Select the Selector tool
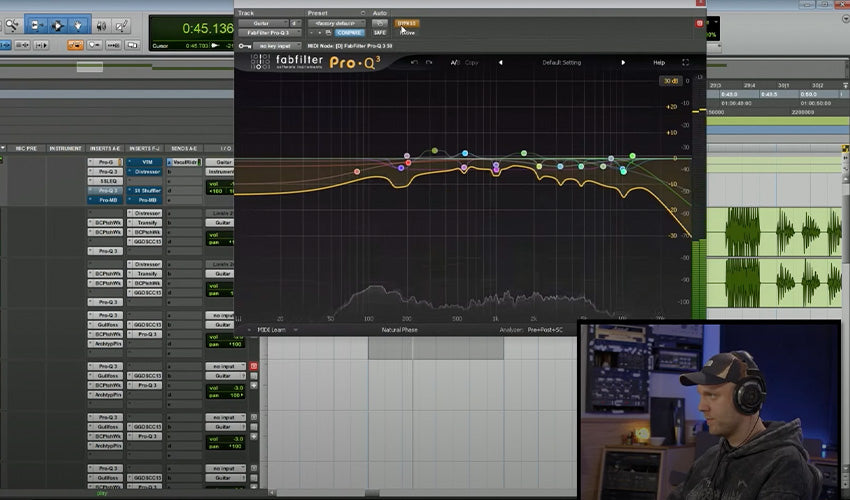Screen dimensions: 850x500 click(57, 24)
